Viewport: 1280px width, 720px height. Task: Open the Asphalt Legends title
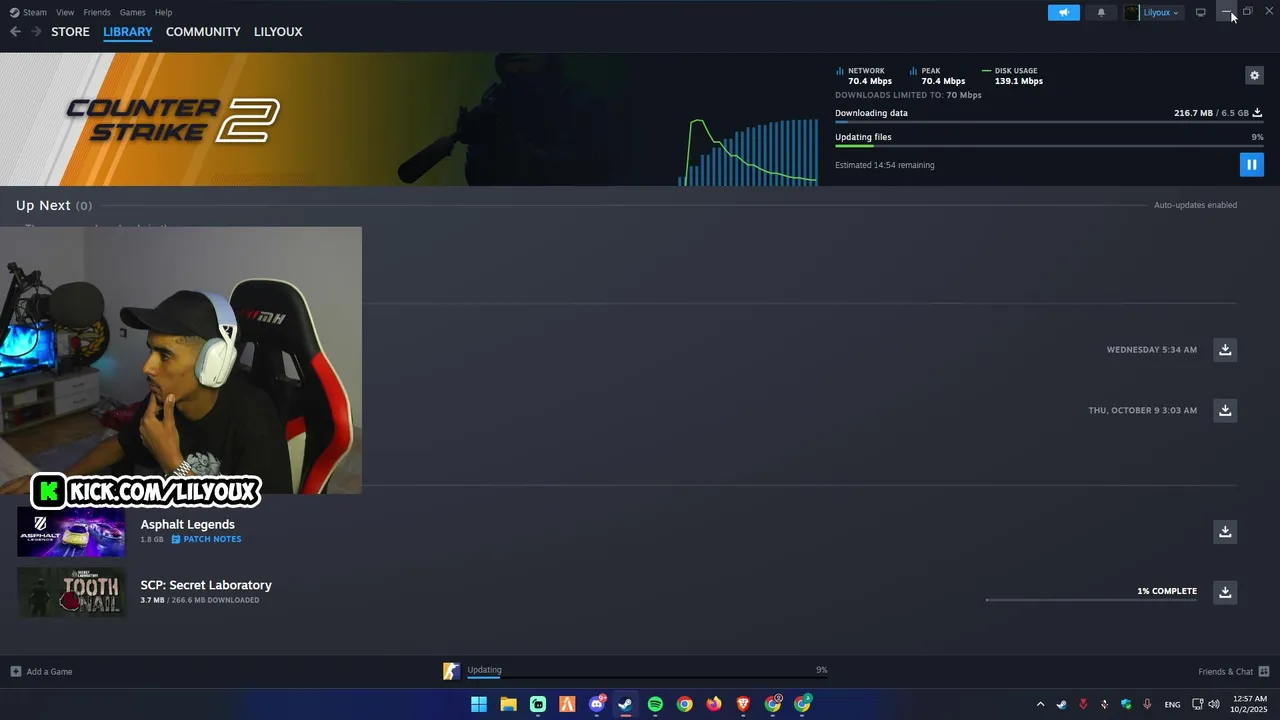click(188, 524)
